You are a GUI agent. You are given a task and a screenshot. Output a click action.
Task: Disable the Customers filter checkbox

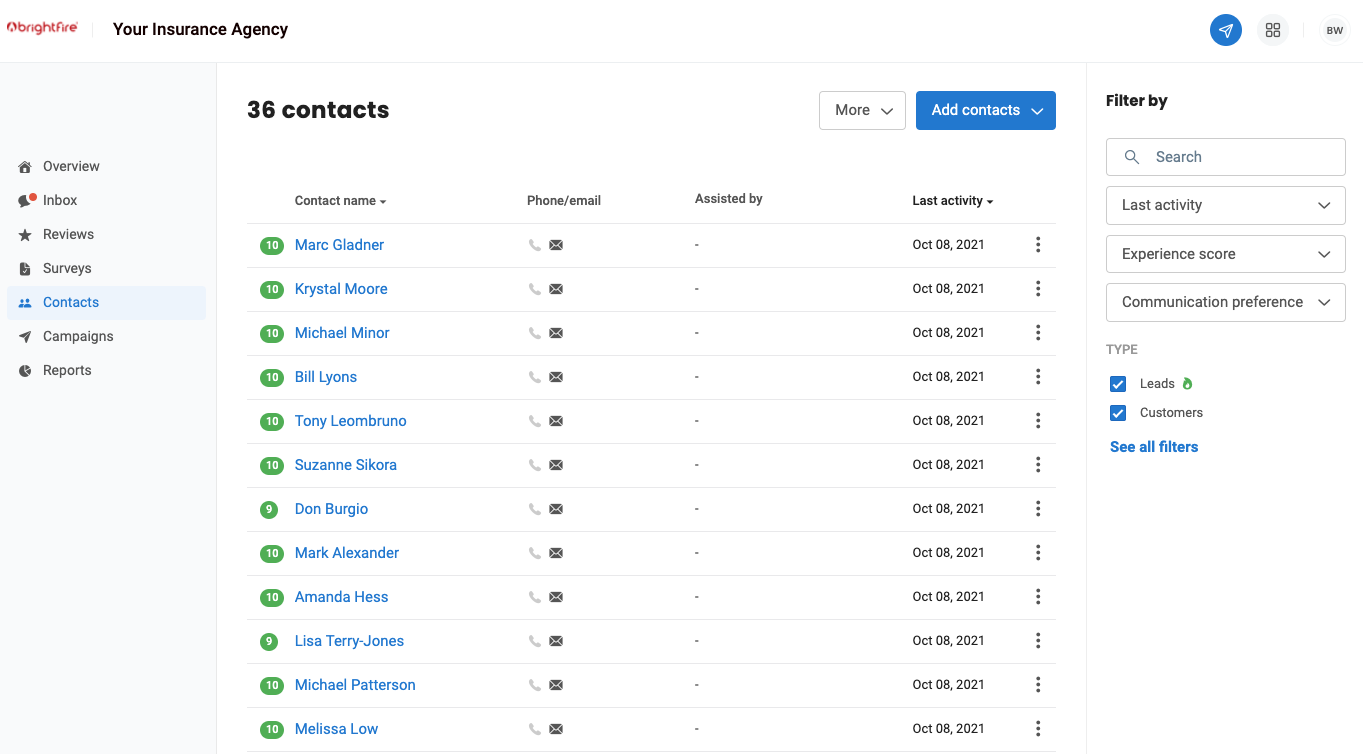[x=1117, y=412]
